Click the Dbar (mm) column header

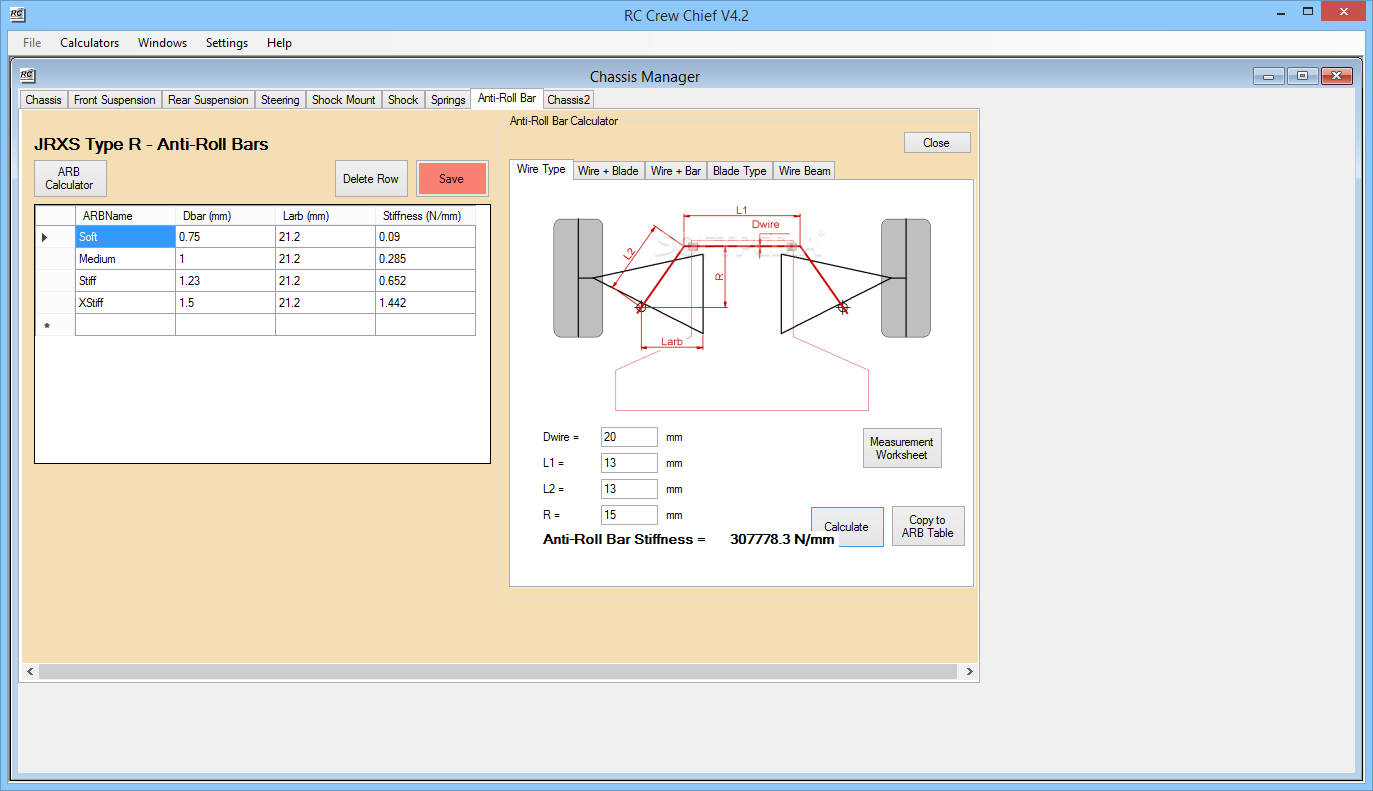click(x=225, y=216)
